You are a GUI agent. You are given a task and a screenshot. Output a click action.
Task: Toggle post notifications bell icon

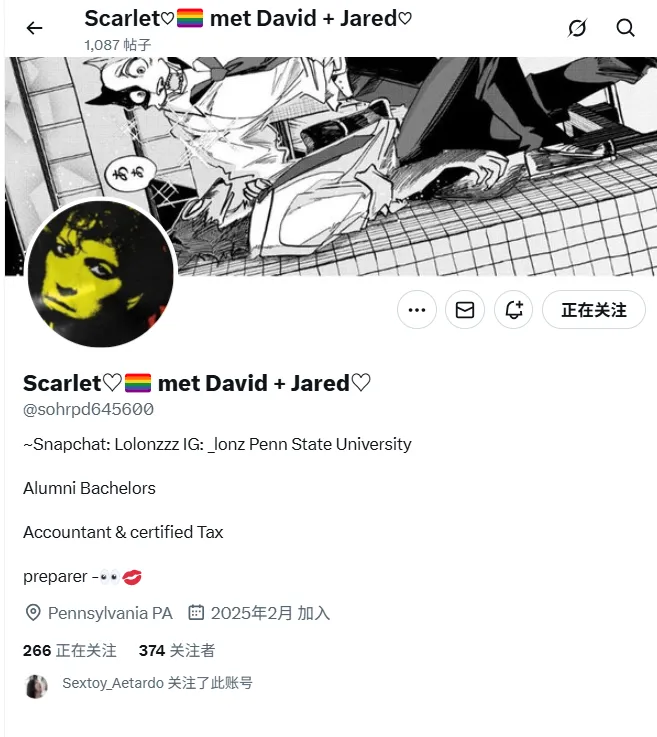point(513,310)
